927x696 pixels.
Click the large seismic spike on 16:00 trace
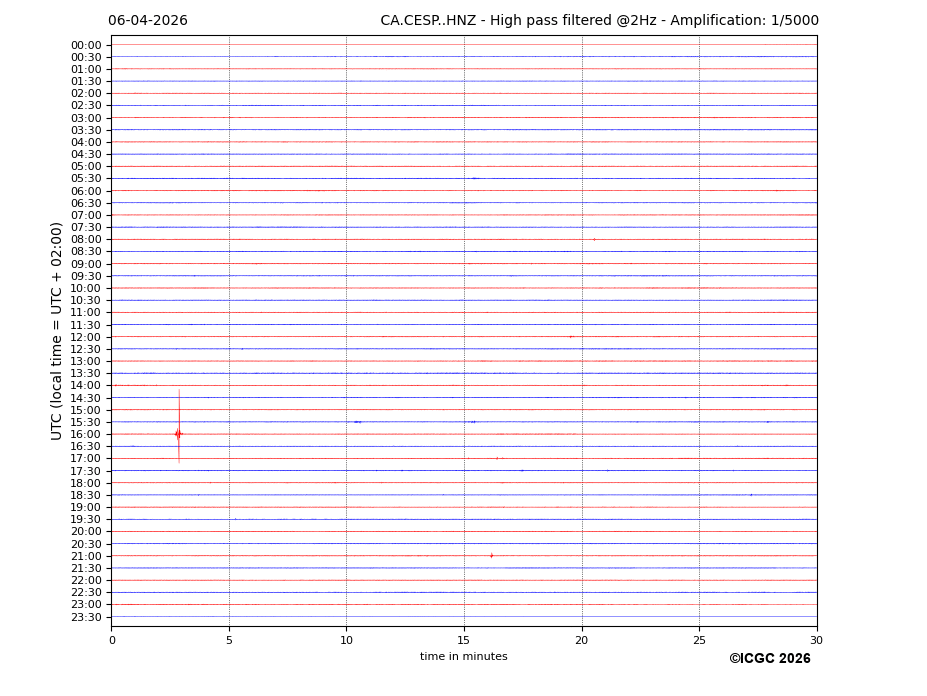click(179, 434)
